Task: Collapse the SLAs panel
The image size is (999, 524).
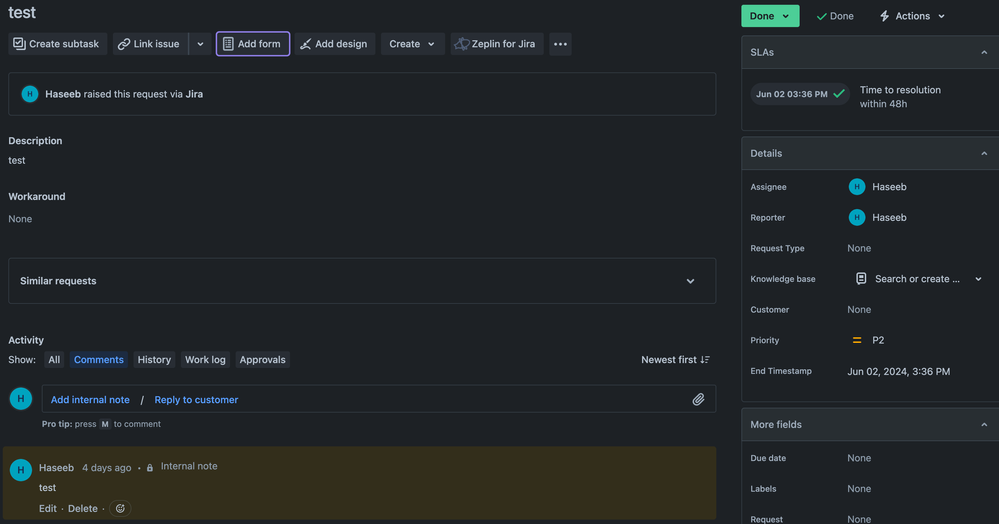Action: coord(984,52)
